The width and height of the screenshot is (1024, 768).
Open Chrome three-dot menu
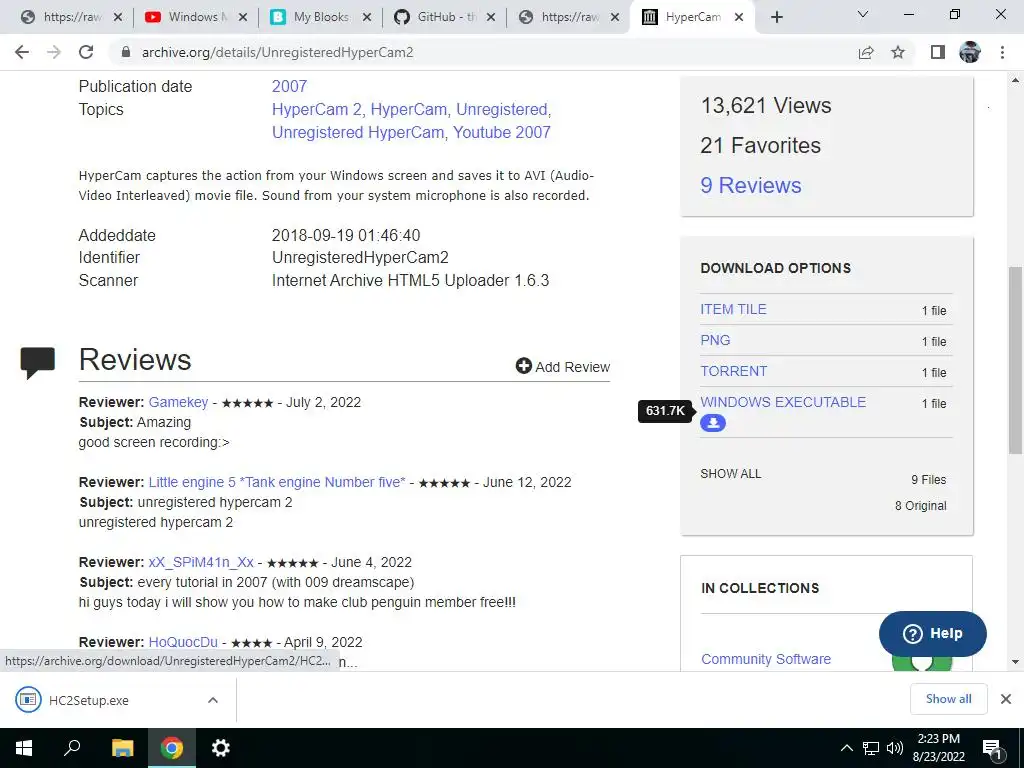(x=1002, y=52)
